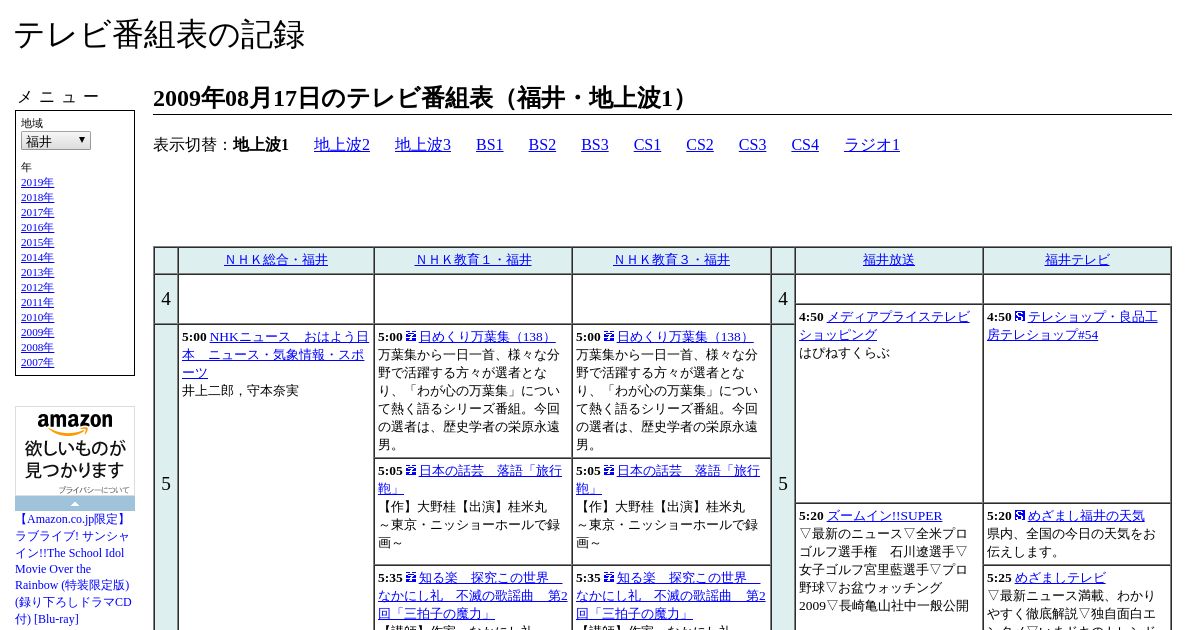Select year 2019年 in menu
1200x630 pixels.
pos(37,183)
